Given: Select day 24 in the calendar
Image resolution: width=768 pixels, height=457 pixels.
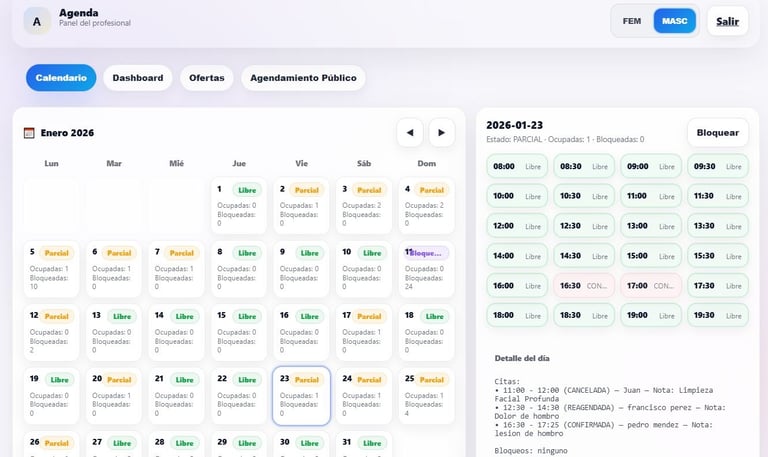Looking at the screenshot, I should point(364,396).
